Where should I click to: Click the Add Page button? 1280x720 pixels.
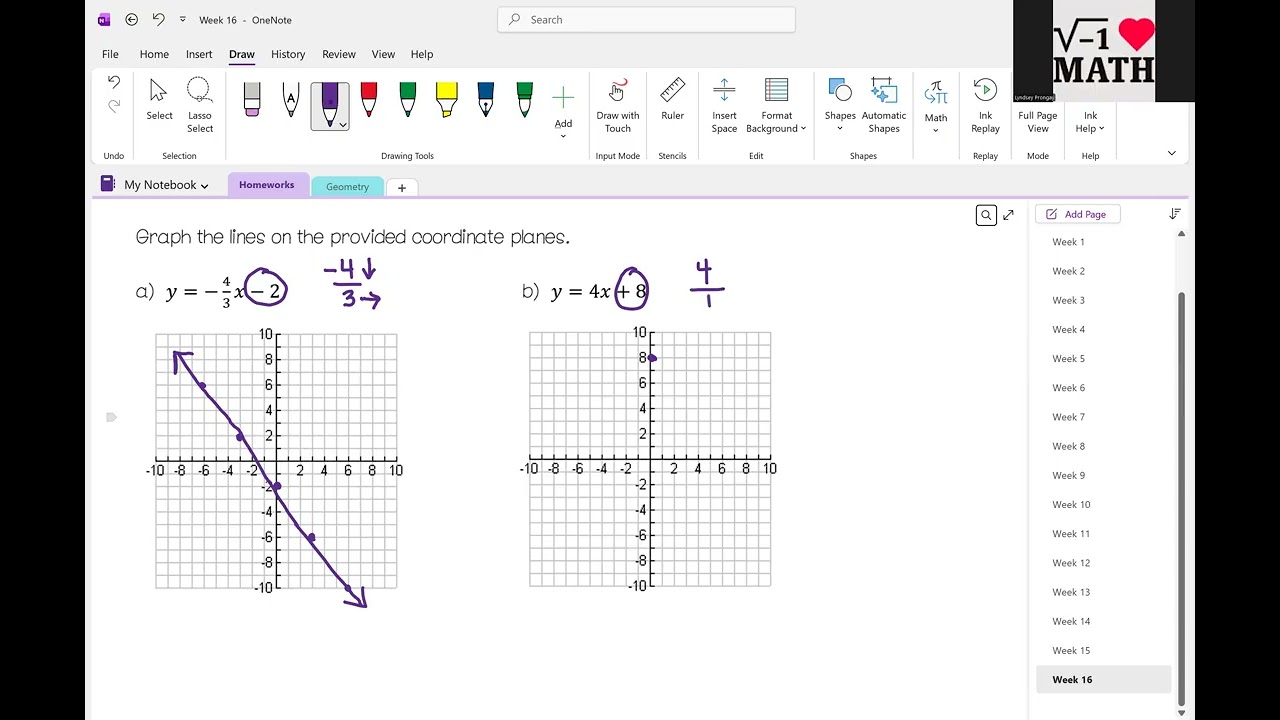point(1076,214)
